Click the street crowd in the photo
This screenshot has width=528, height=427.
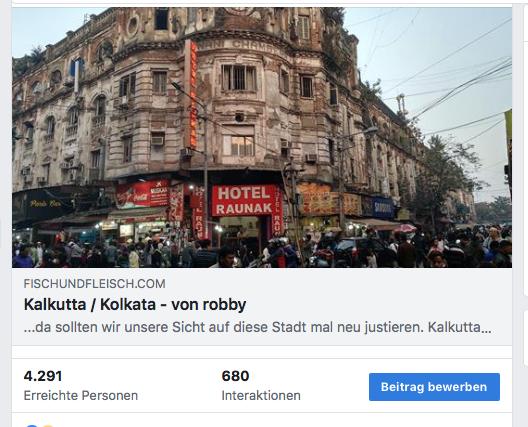tap(262, 249)
